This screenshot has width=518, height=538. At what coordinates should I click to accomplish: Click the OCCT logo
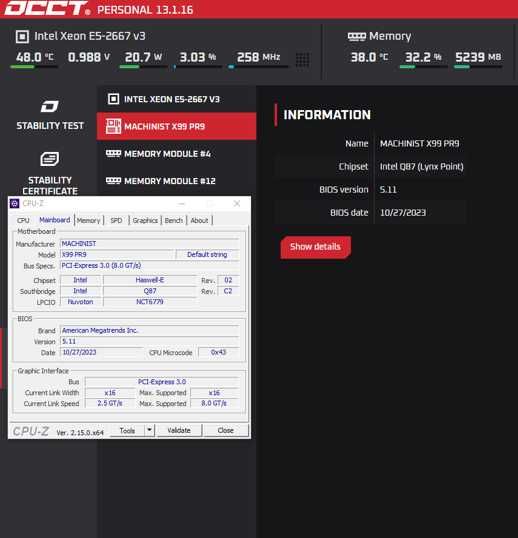pyautogui.click(x=47, y=8)
